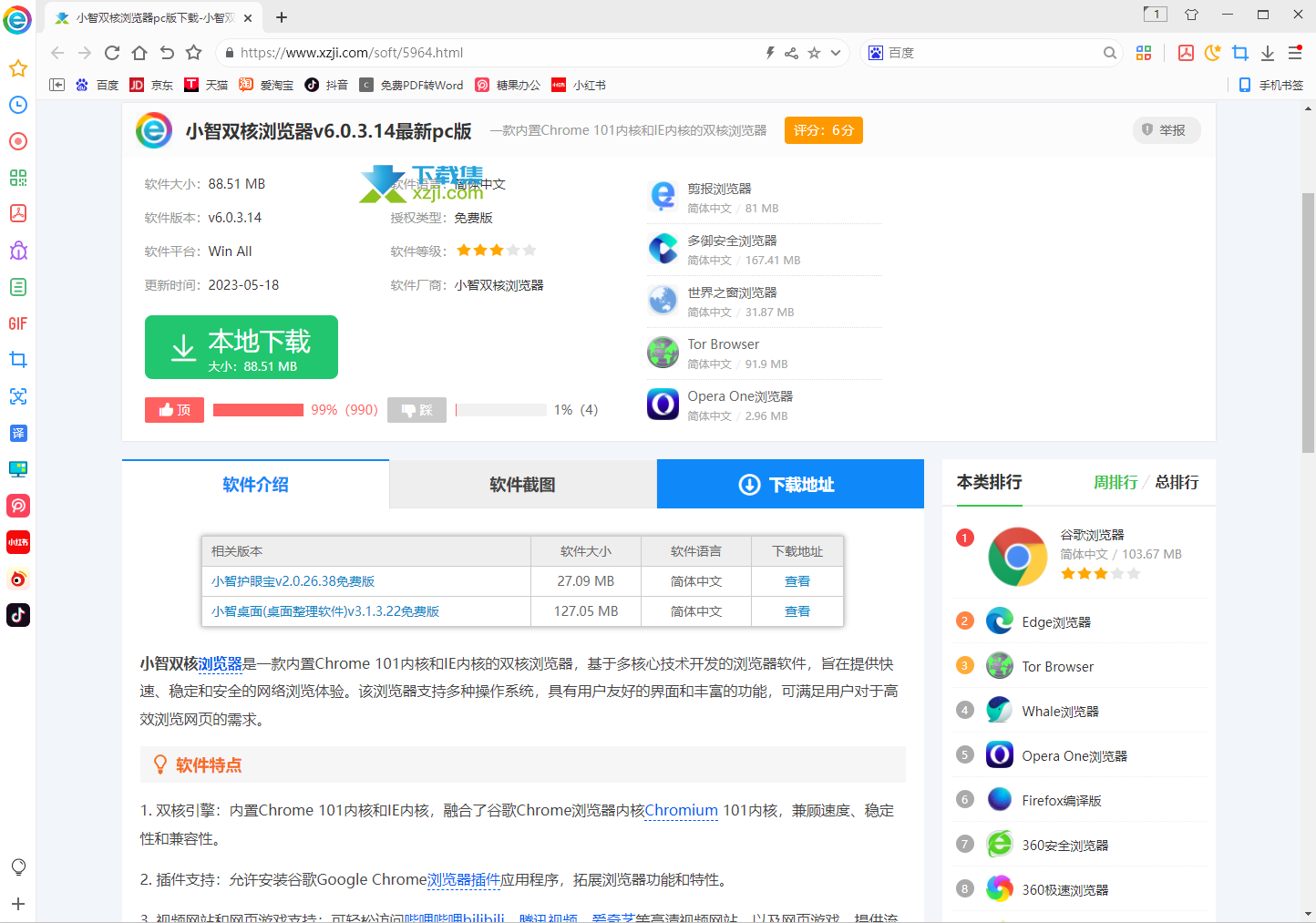The height and width of the screenshot is (923, 1316).
Task: Open the history clock icon in sidebar
Action: point(17,105)
